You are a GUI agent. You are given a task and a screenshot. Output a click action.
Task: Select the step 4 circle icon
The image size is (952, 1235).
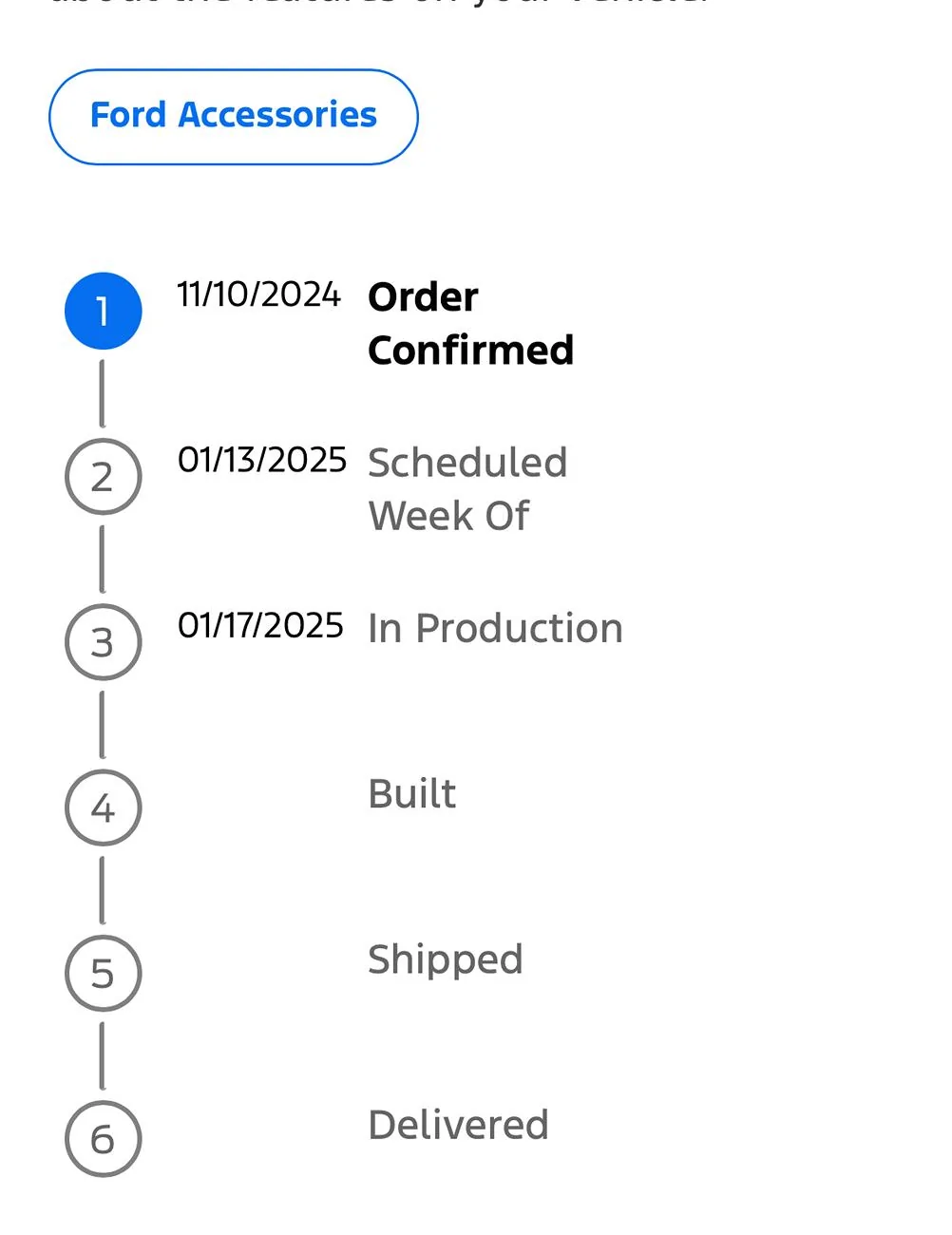tap(103, 807)
